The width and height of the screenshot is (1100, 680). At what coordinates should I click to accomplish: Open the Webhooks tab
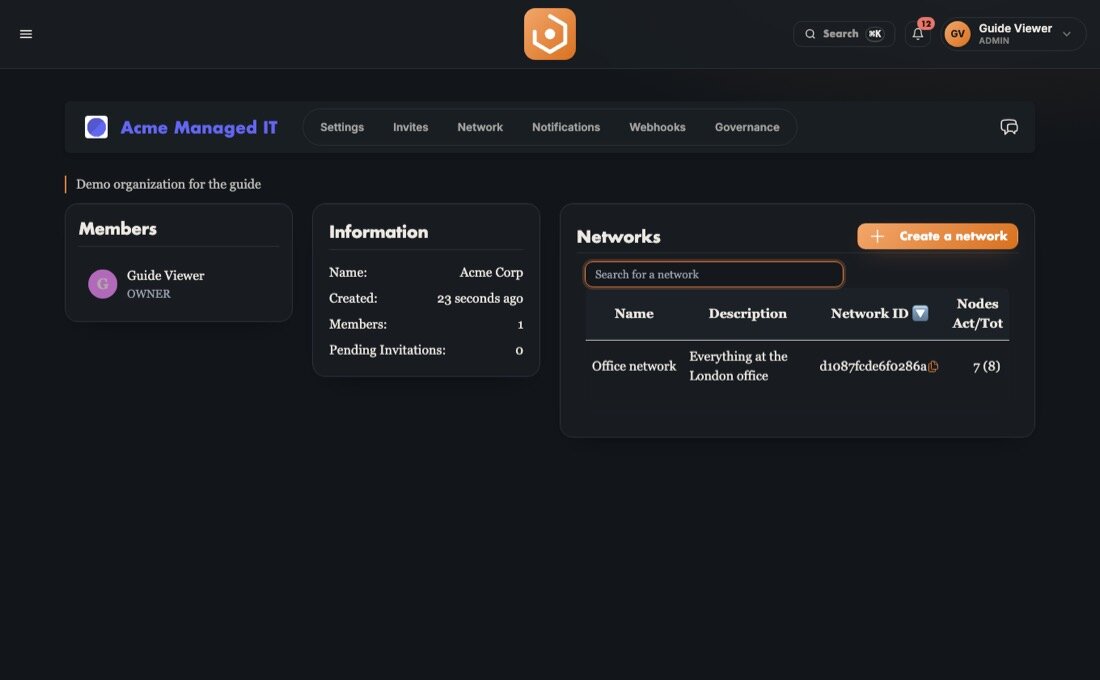click(x=657, y=127)
